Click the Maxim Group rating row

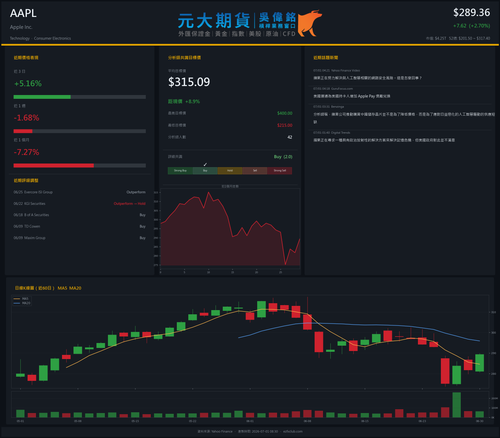coord(79,238)
